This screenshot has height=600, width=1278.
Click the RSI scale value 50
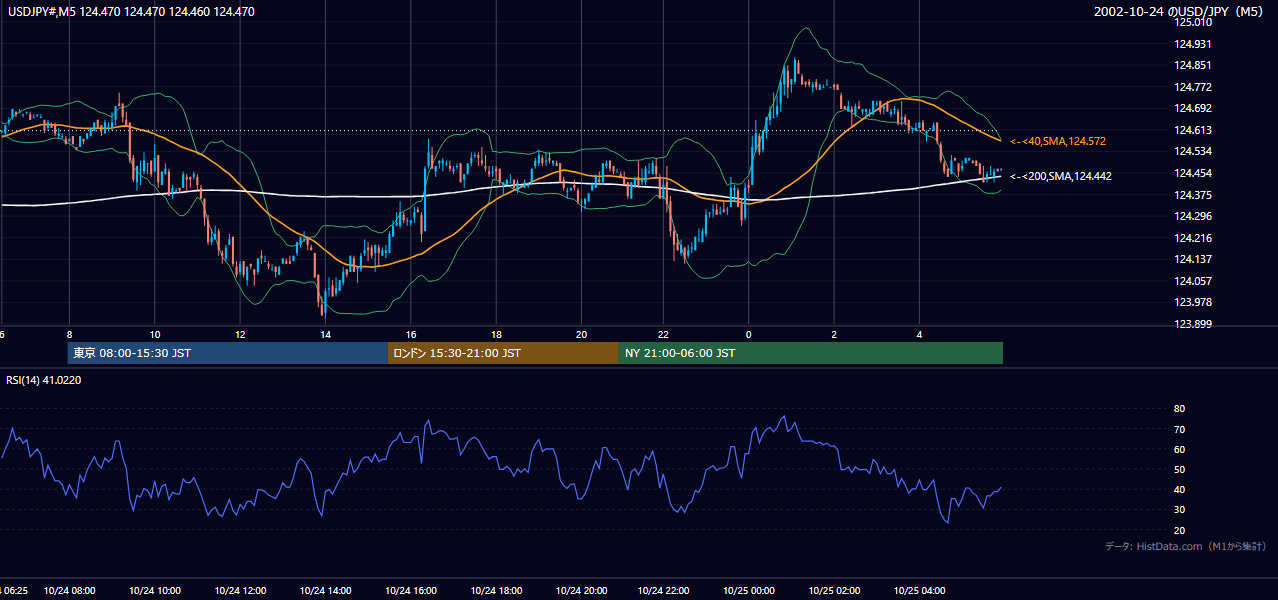click(x=1179, y=469)
